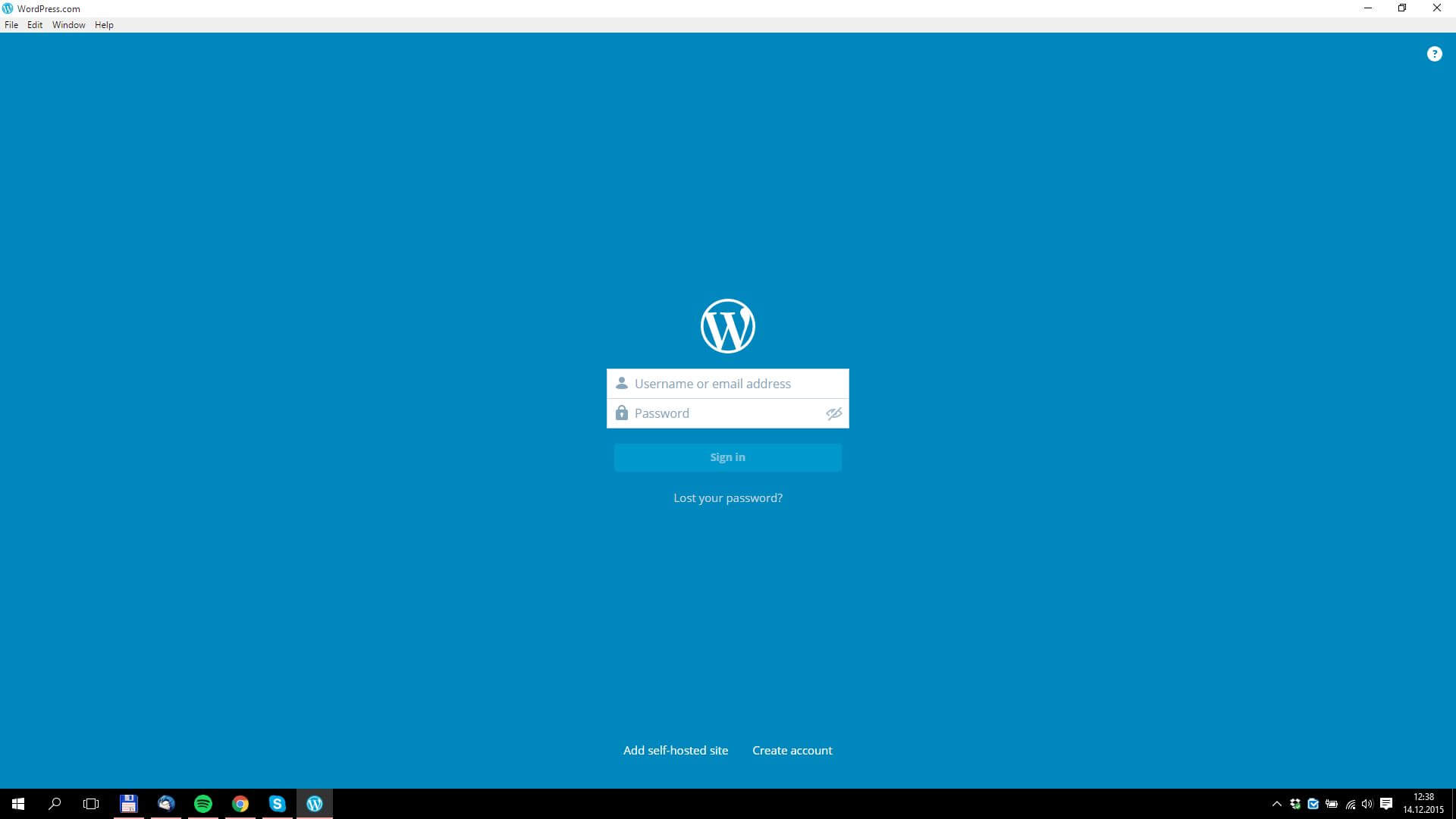Click the padlock icon in password field
Screen dimensions: 1456x819
click(622, 413)
